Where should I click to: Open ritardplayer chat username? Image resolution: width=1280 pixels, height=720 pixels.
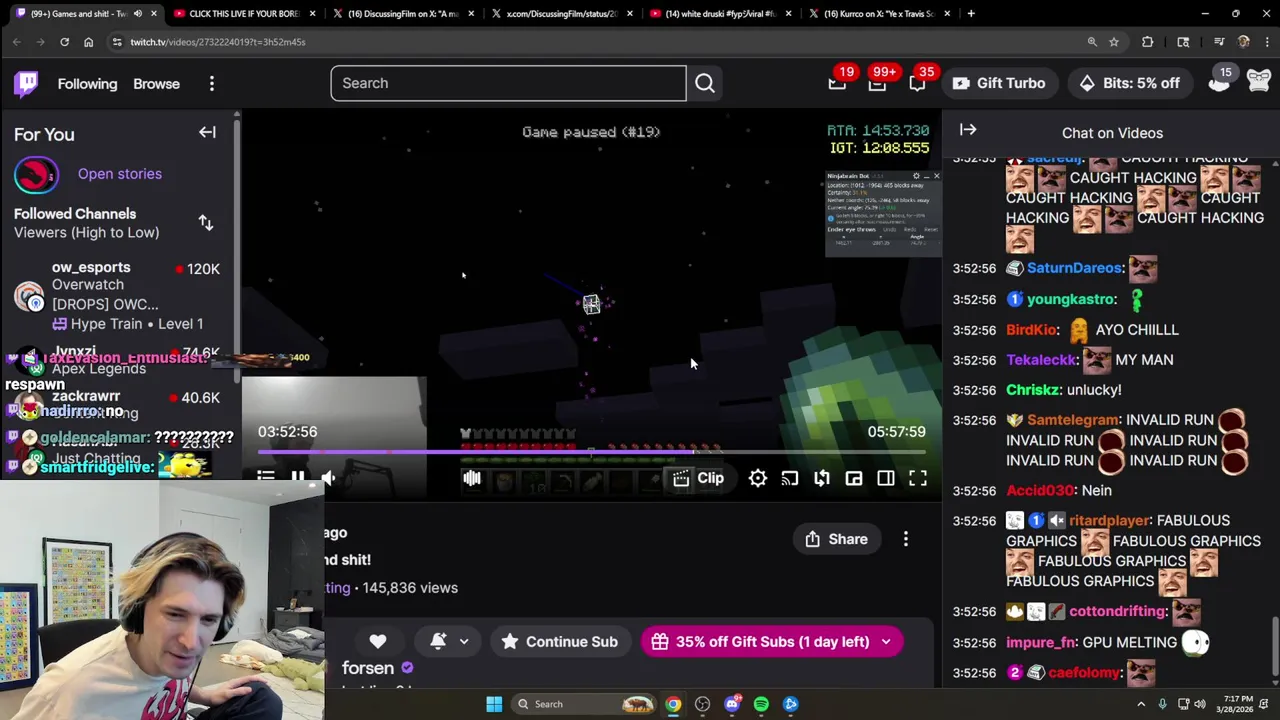pos(1110,521)
